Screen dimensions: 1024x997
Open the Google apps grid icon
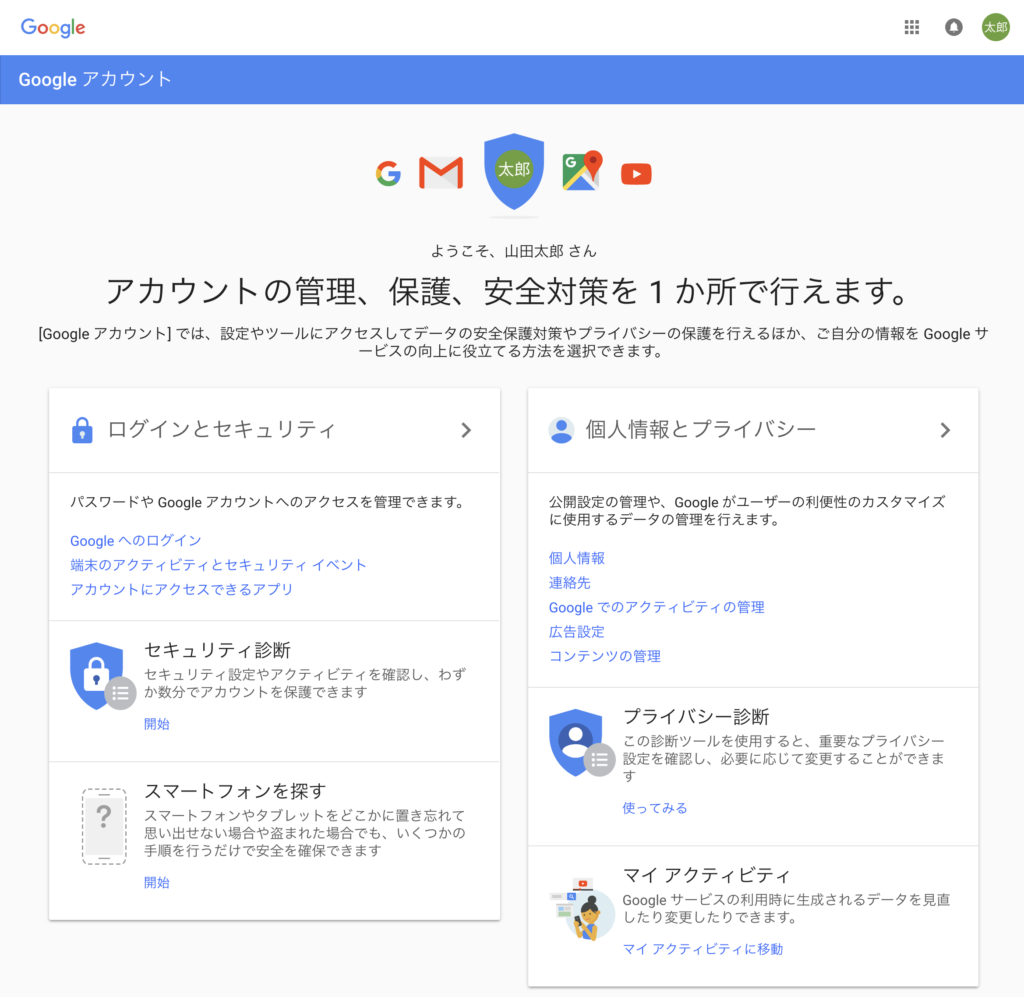point(912,27)
